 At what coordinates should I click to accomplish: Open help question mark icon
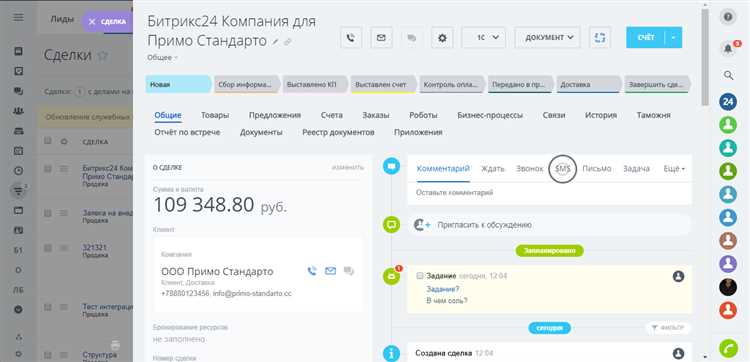(728, 17)
